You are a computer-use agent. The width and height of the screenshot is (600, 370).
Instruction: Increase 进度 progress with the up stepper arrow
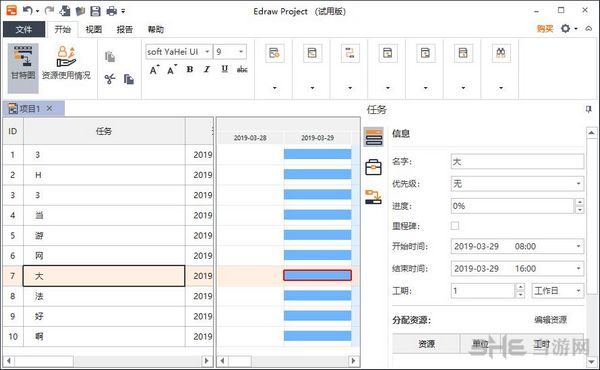click(579, 202)
